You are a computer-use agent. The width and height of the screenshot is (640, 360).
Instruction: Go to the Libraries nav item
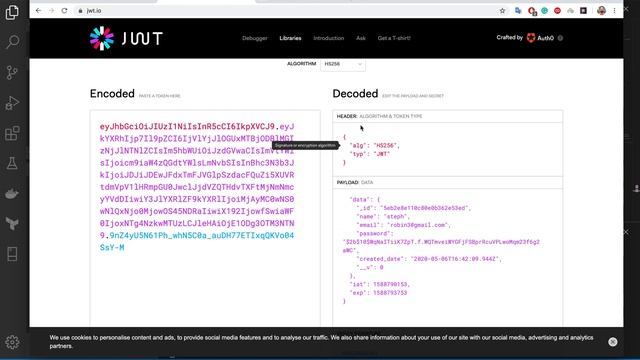pos(290,38)
